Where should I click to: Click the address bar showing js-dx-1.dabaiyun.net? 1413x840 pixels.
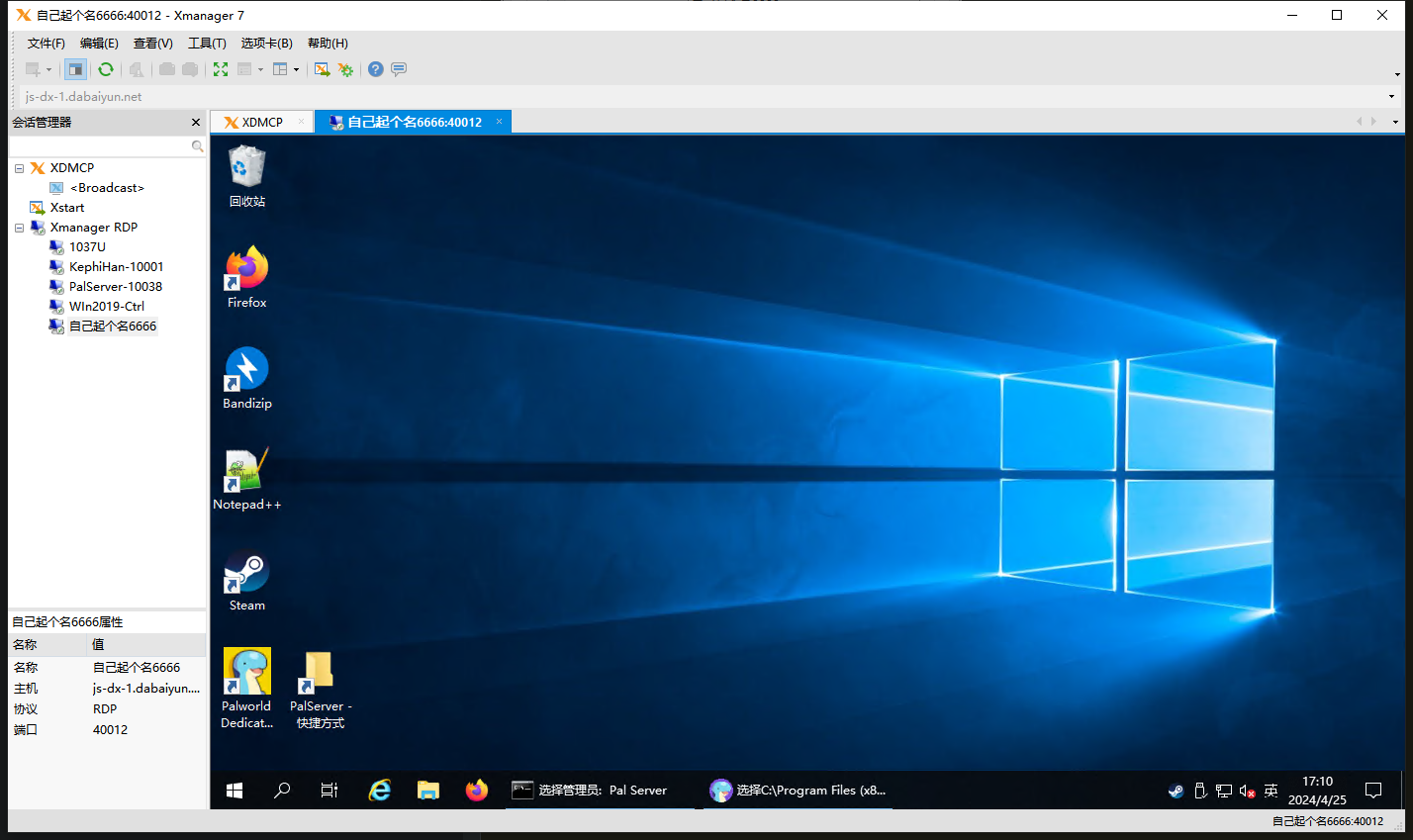click(701, 97)
